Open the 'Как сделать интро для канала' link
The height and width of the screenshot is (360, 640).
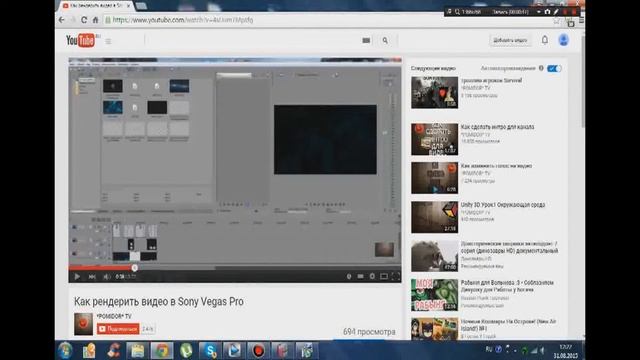coord(497,127)
